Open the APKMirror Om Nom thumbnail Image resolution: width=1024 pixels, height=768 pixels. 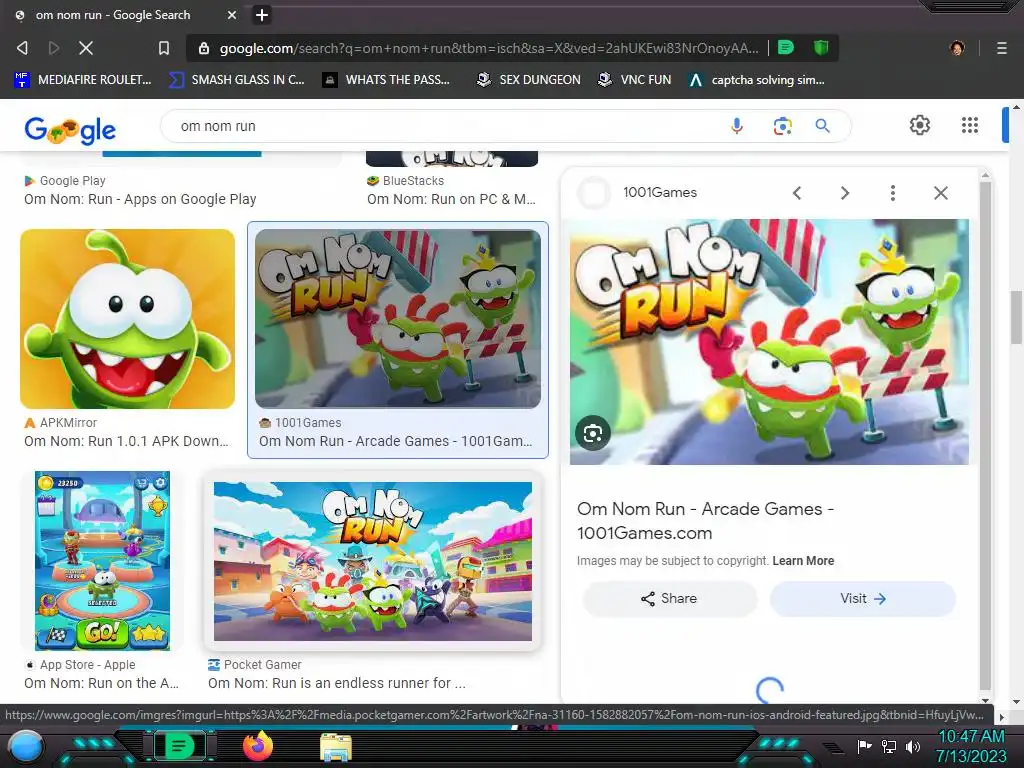(127, 319)
